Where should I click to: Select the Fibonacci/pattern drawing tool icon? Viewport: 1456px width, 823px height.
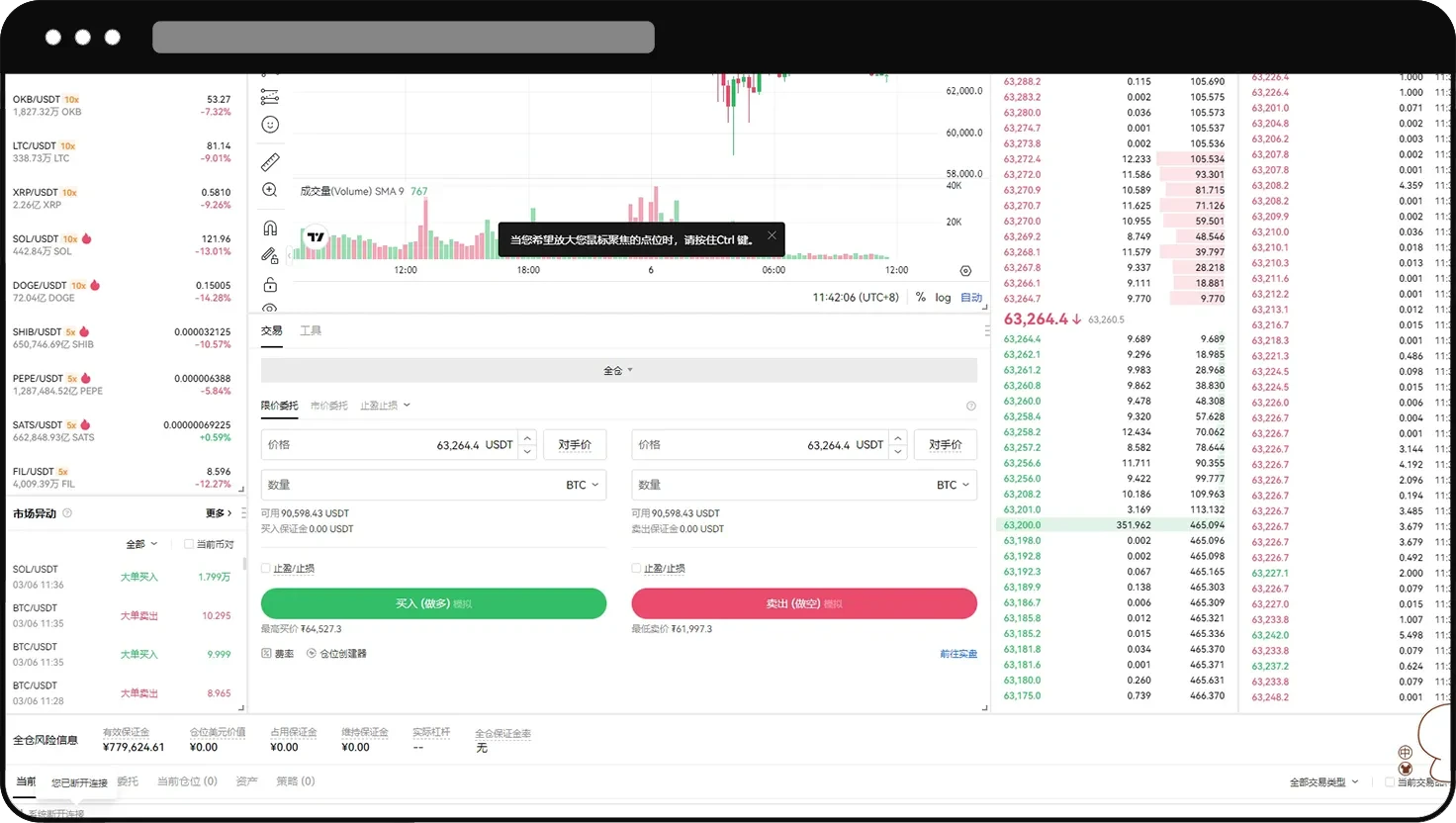click(270, 97)
